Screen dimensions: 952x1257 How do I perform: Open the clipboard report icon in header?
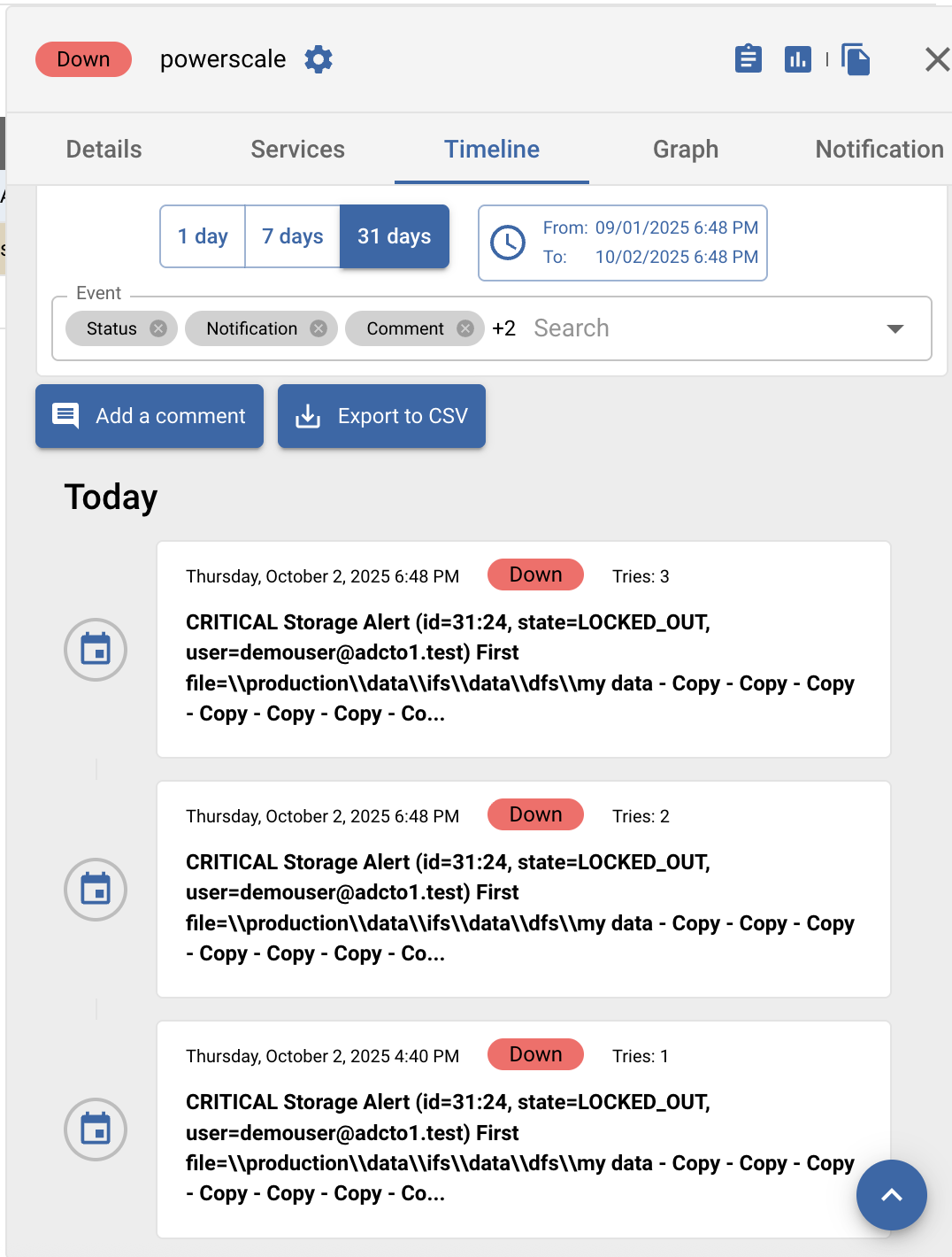click(749, 59)
